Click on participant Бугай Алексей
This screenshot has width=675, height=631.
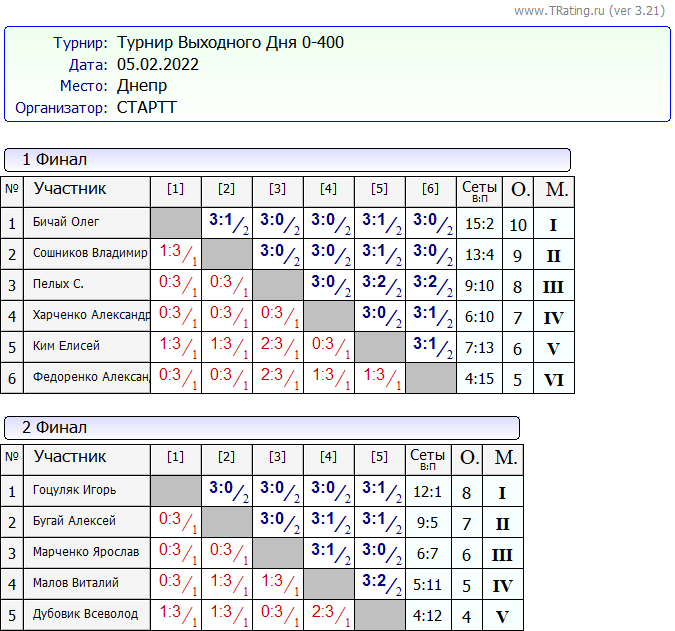point(74,522)
